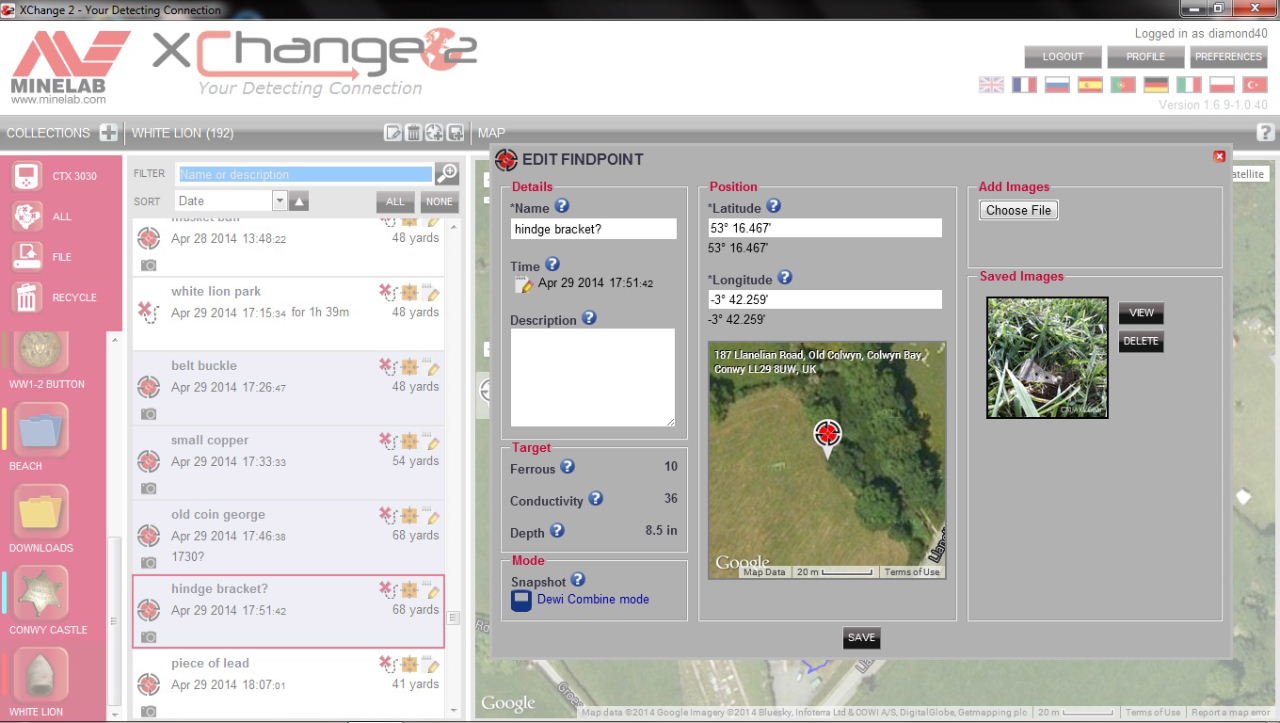The height and width of the screenshot is (723, 1280).
Task: Open PREFERENCES
Action: point(1228,57)
